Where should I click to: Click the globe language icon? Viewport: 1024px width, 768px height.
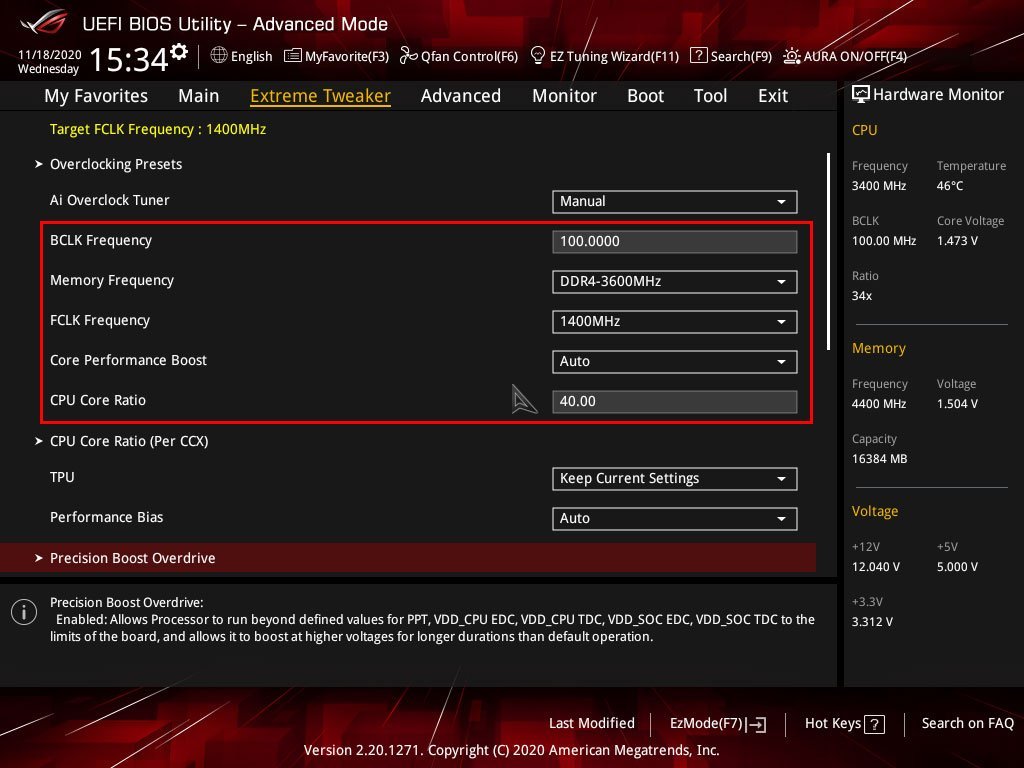(219, 56)
